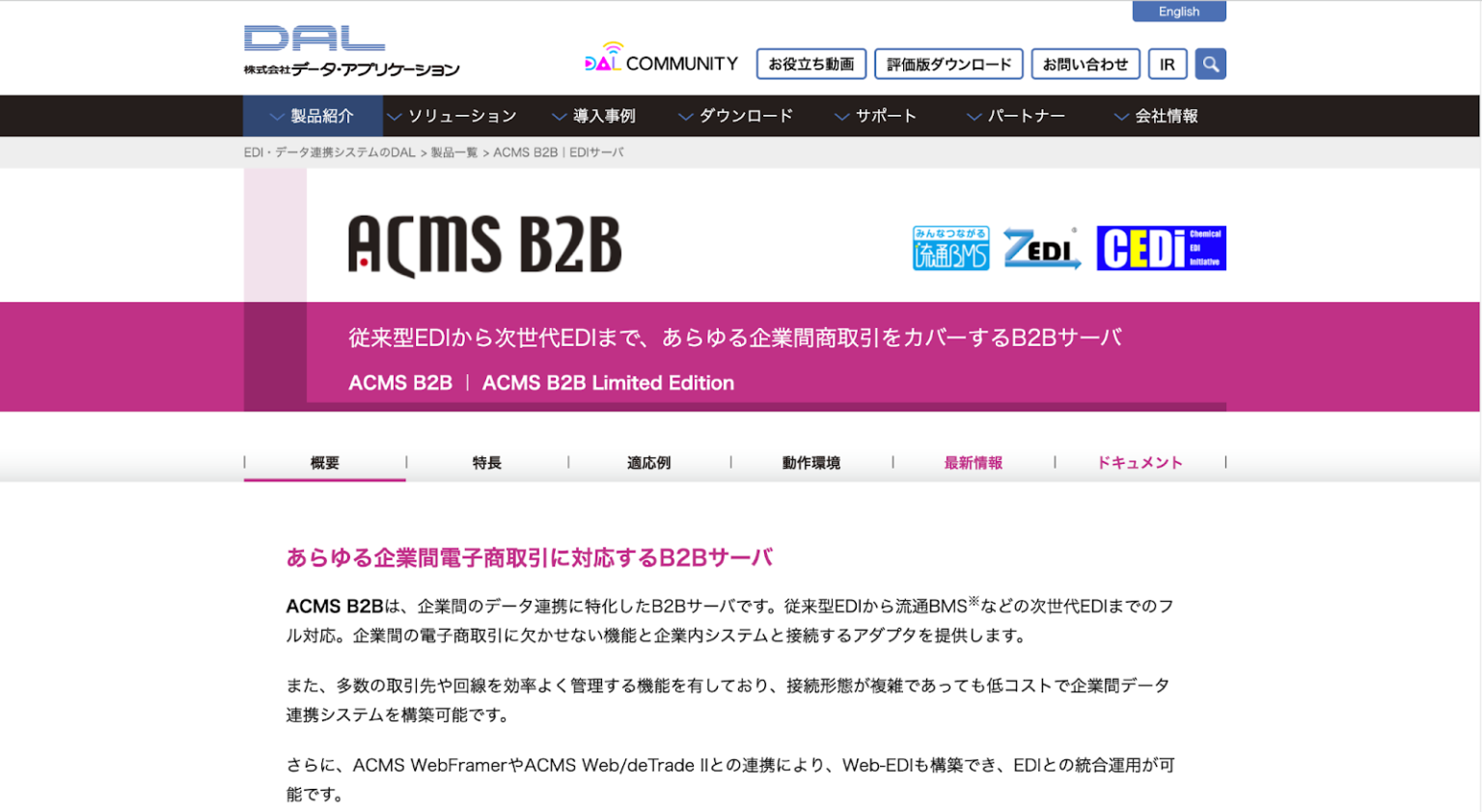
Task: Click the ACMS B2B product logo
Action: pos(484,246)
